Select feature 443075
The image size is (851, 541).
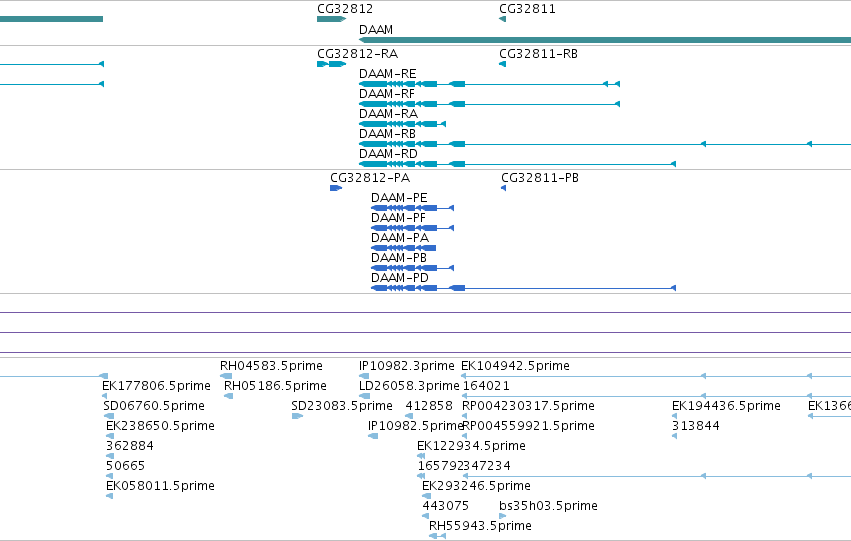pos(446,507)
